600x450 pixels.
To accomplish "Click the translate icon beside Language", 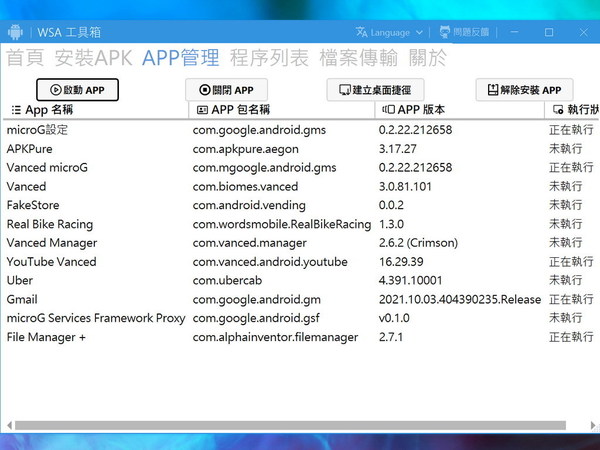I will [x=362, y=32].
